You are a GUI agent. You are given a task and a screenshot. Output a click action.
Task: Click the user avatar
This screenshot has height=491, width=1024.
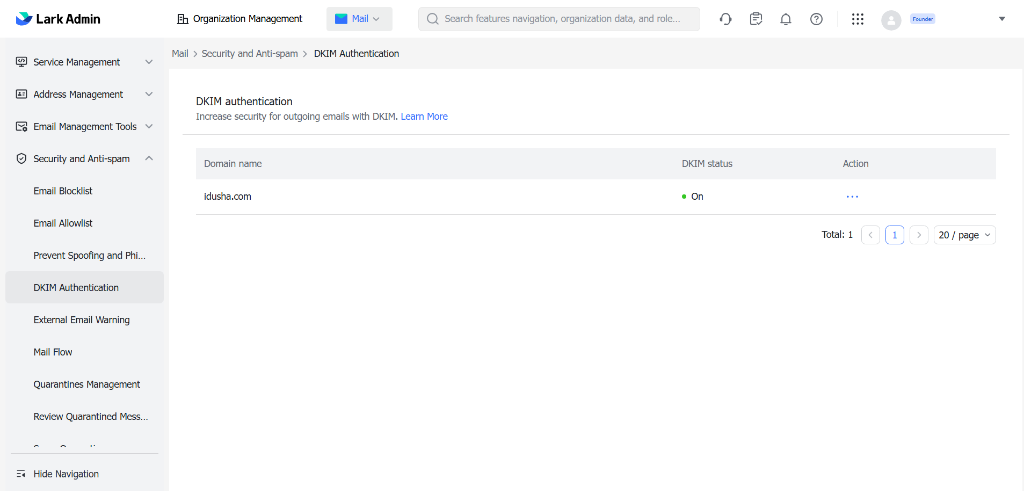coord(891,20)
